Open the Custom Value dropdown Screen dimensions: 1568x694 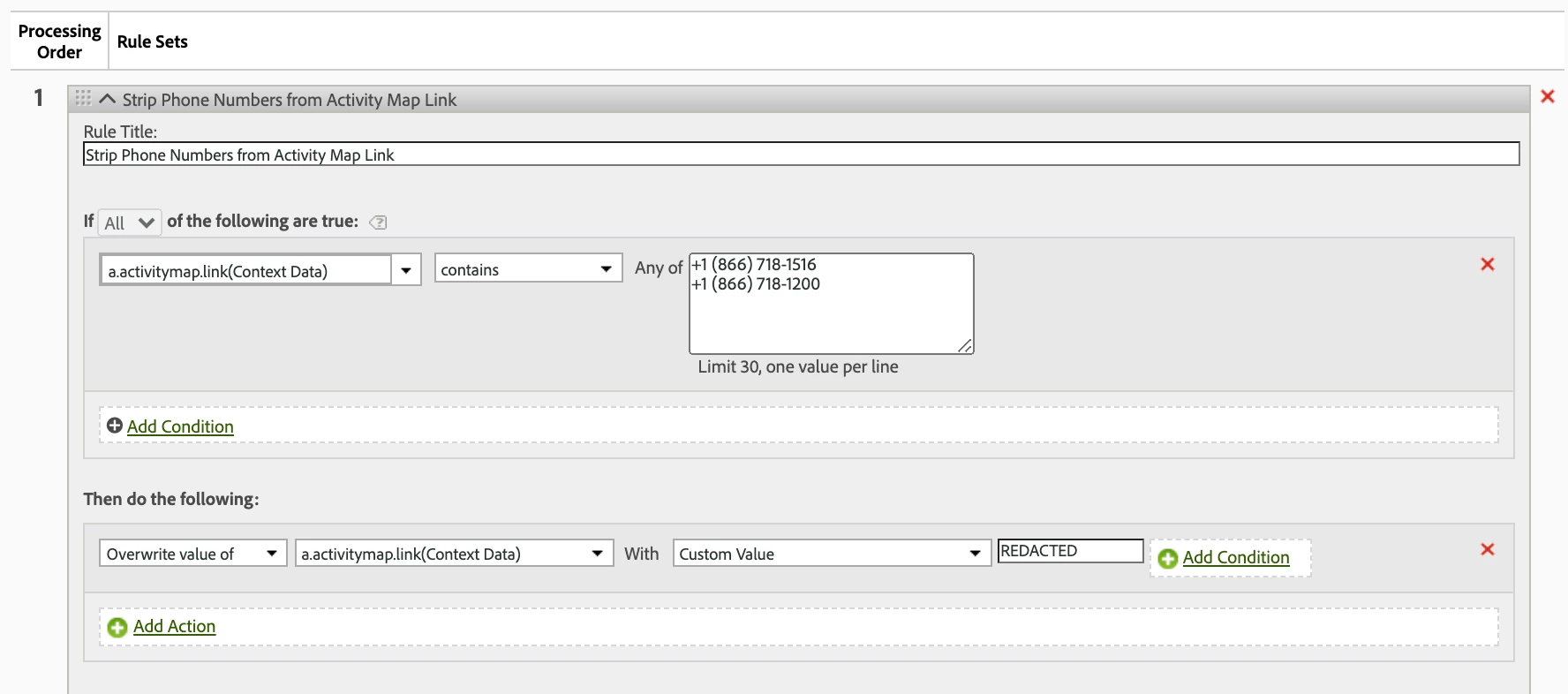tap(832, 554)
